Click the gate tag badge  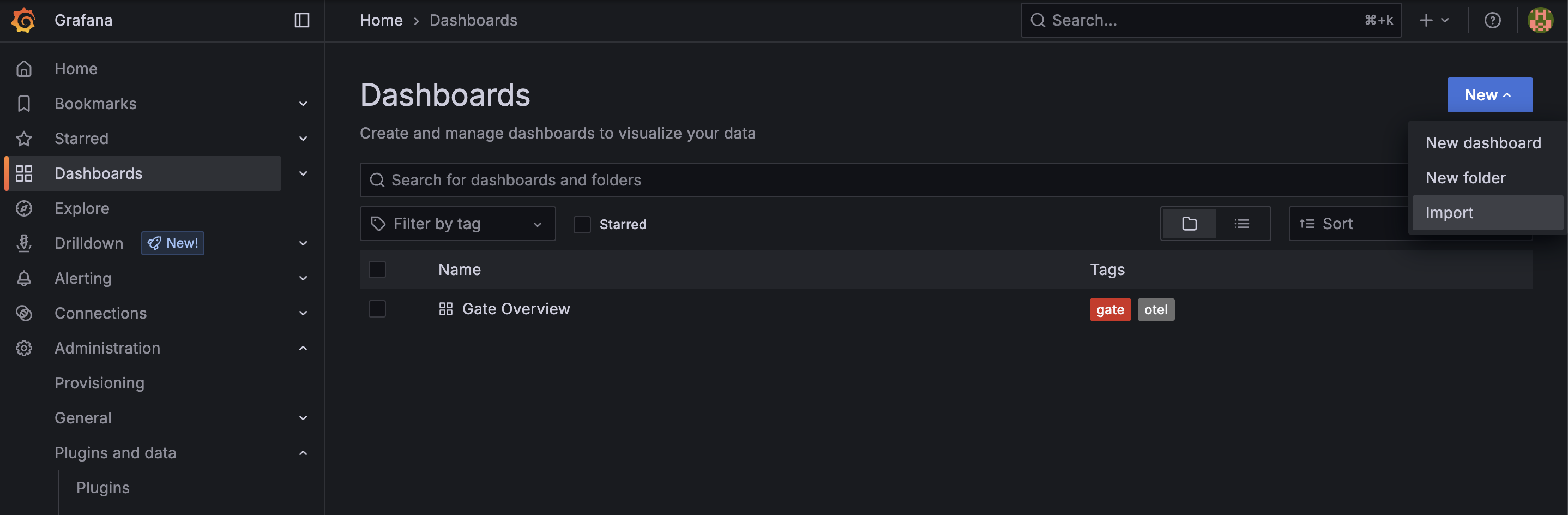(1109, 309)
